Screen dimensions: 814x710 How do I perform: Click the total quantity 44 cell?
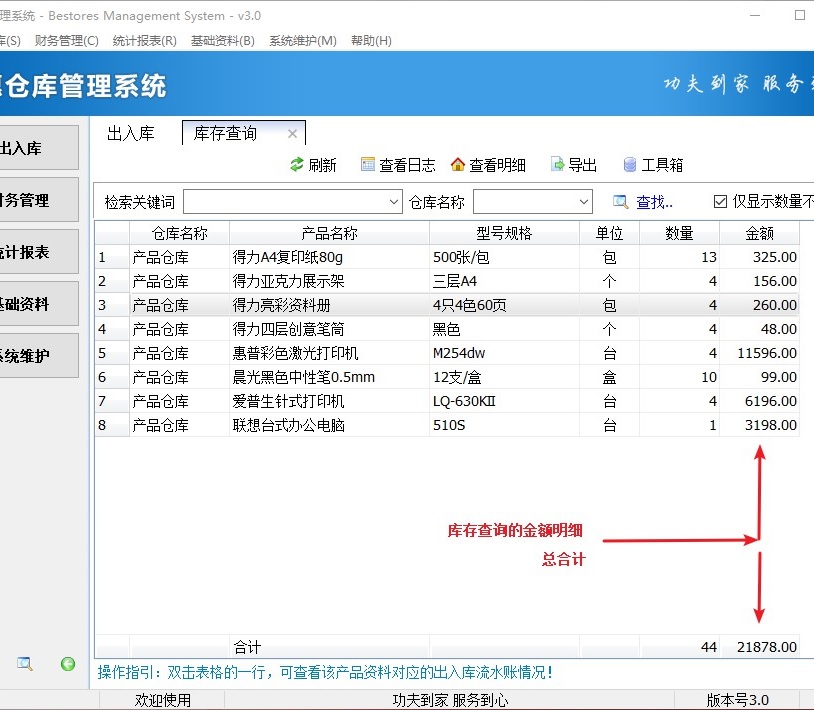[680, 647]
